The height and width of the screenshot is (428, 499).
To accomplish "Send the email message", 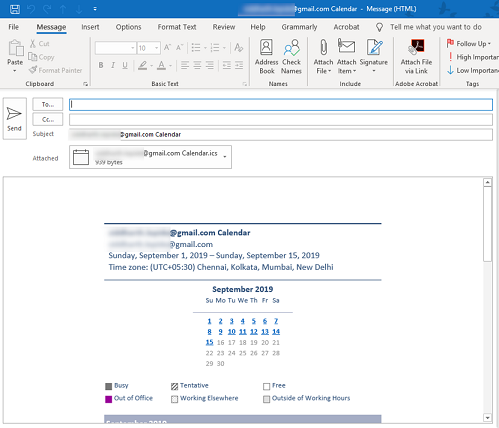I will [14, 118].
